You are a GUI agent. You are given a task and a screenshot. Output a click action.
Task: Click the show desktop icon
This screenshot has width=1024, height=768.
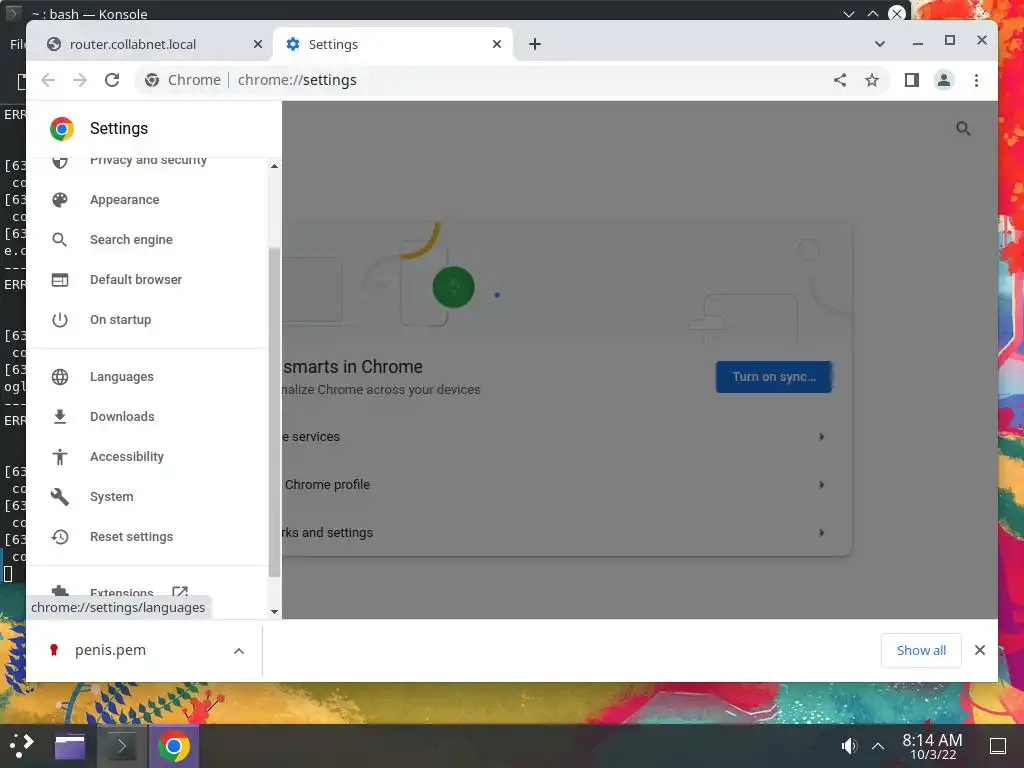[998, 746]
